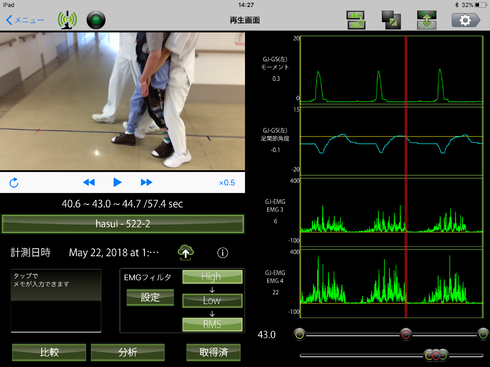Screen dimensions: 490x367
Task: Open the 分析 analysis button
Action: pos(128,352)
